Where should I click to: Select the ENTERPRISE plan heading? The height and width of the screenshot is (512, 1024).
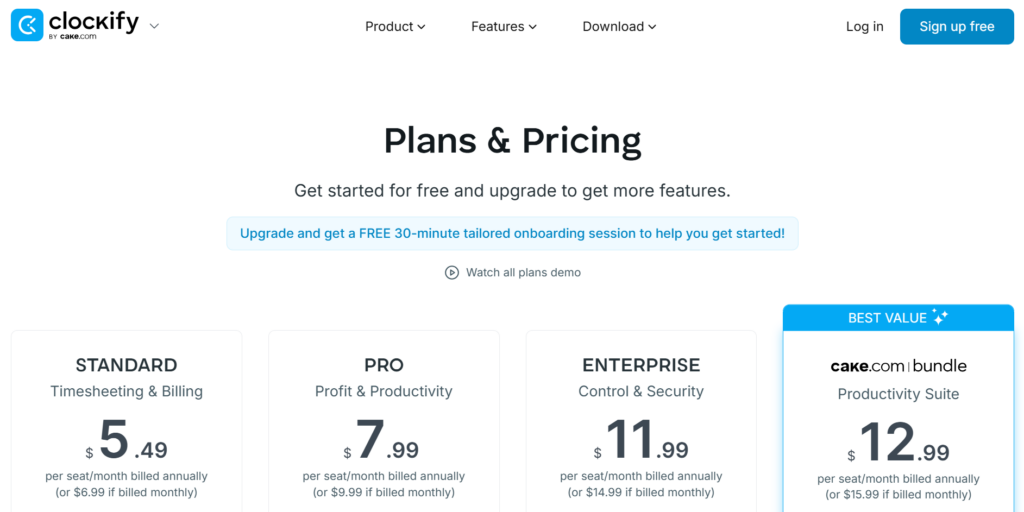click(x=641, y=365)
